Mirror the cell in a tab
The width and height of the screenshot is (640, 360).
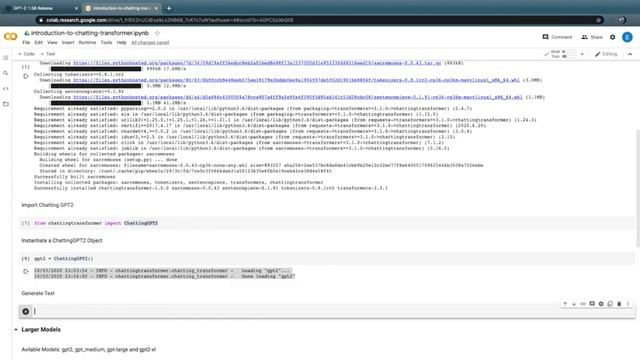(610, 304)
